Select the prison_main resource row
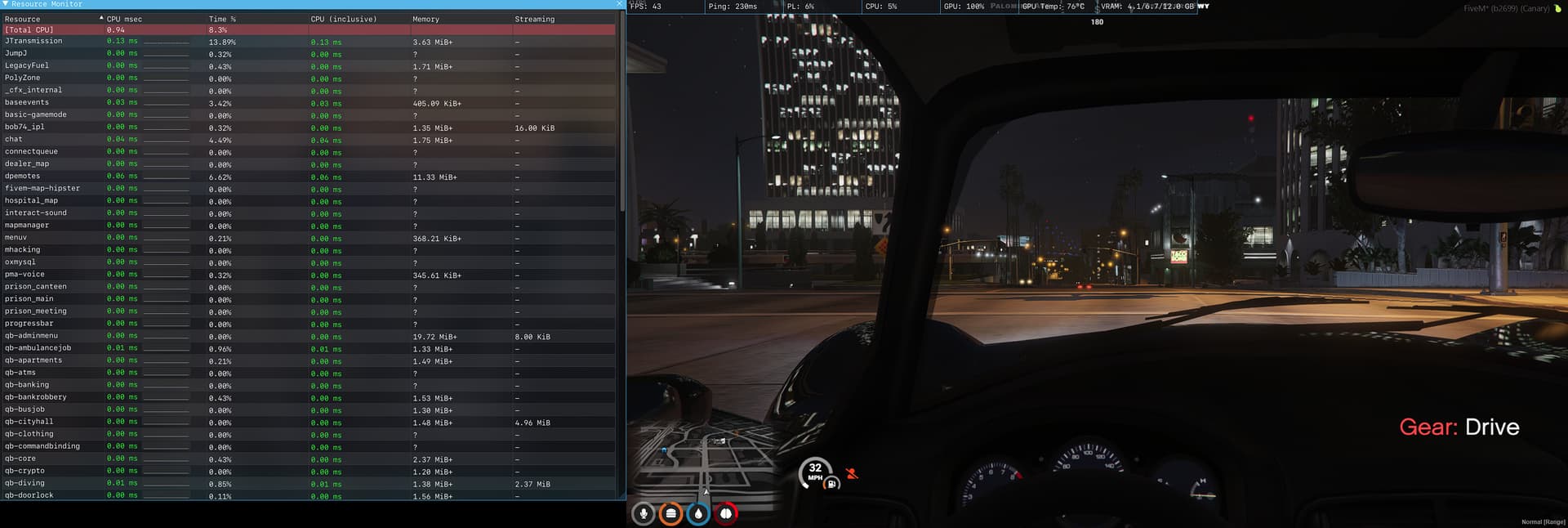The width and height of the screenshot is (1568, 528). pos(309,299)
